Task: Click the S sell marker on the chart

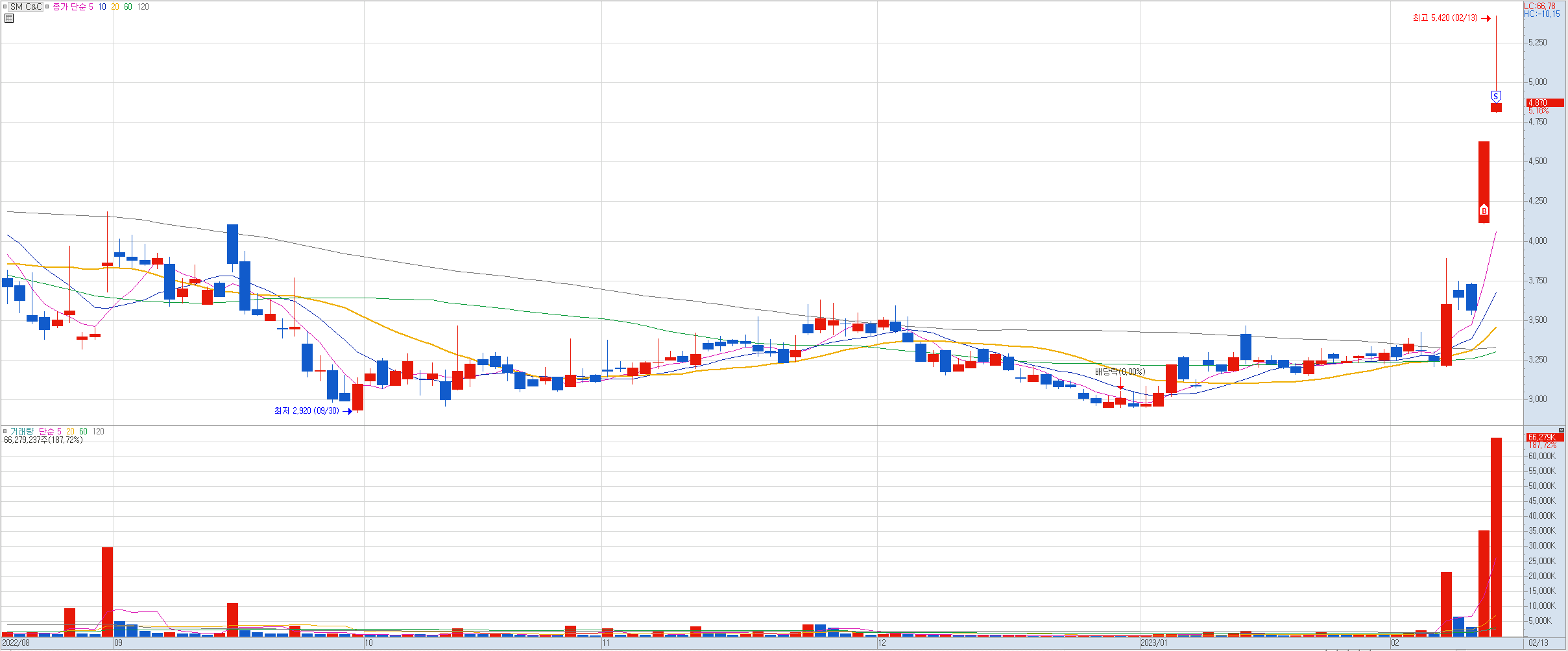Action: (x=1496, y=97)
